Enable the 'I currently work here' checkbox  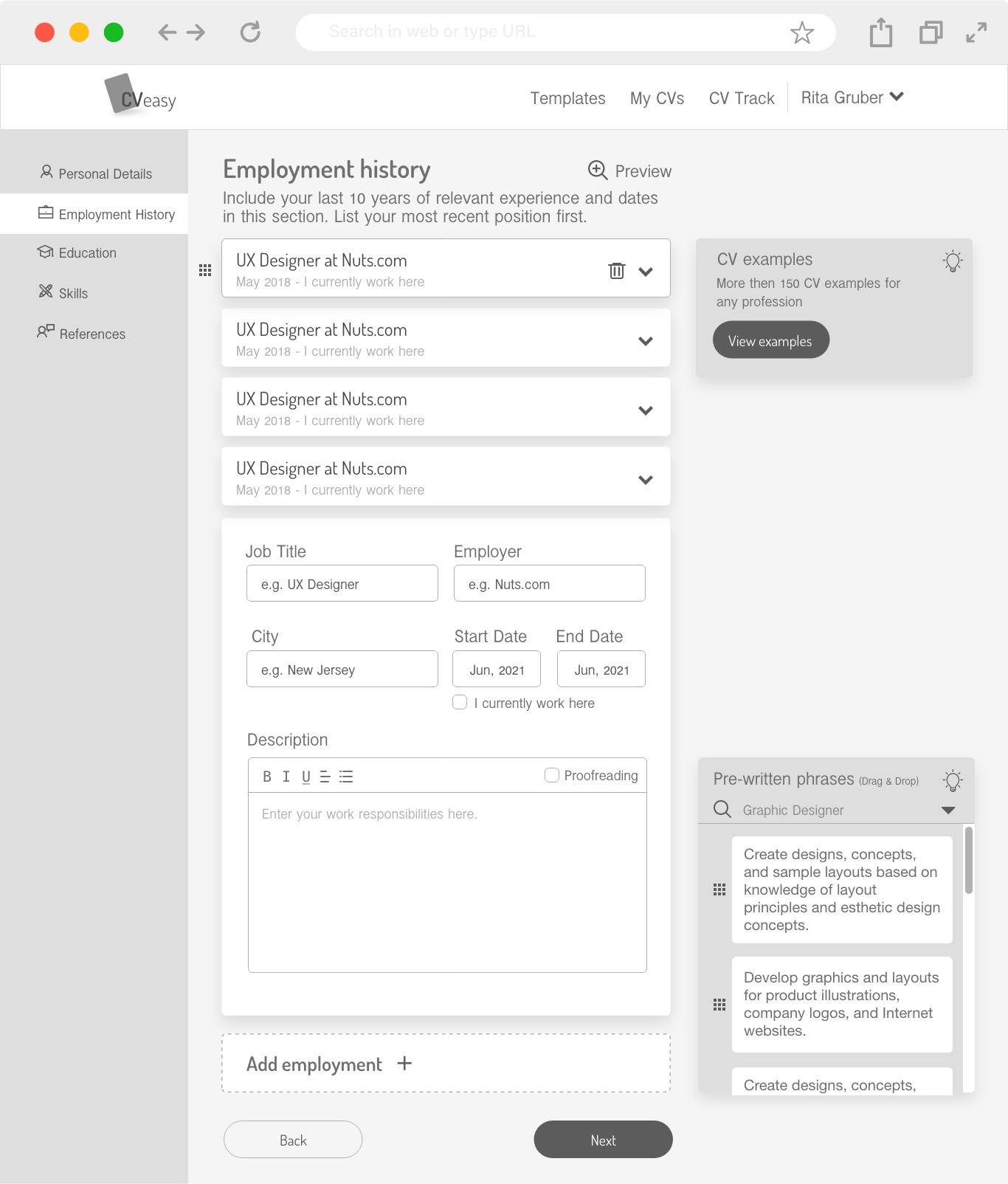pyautogui.click(x=460, y=703)
